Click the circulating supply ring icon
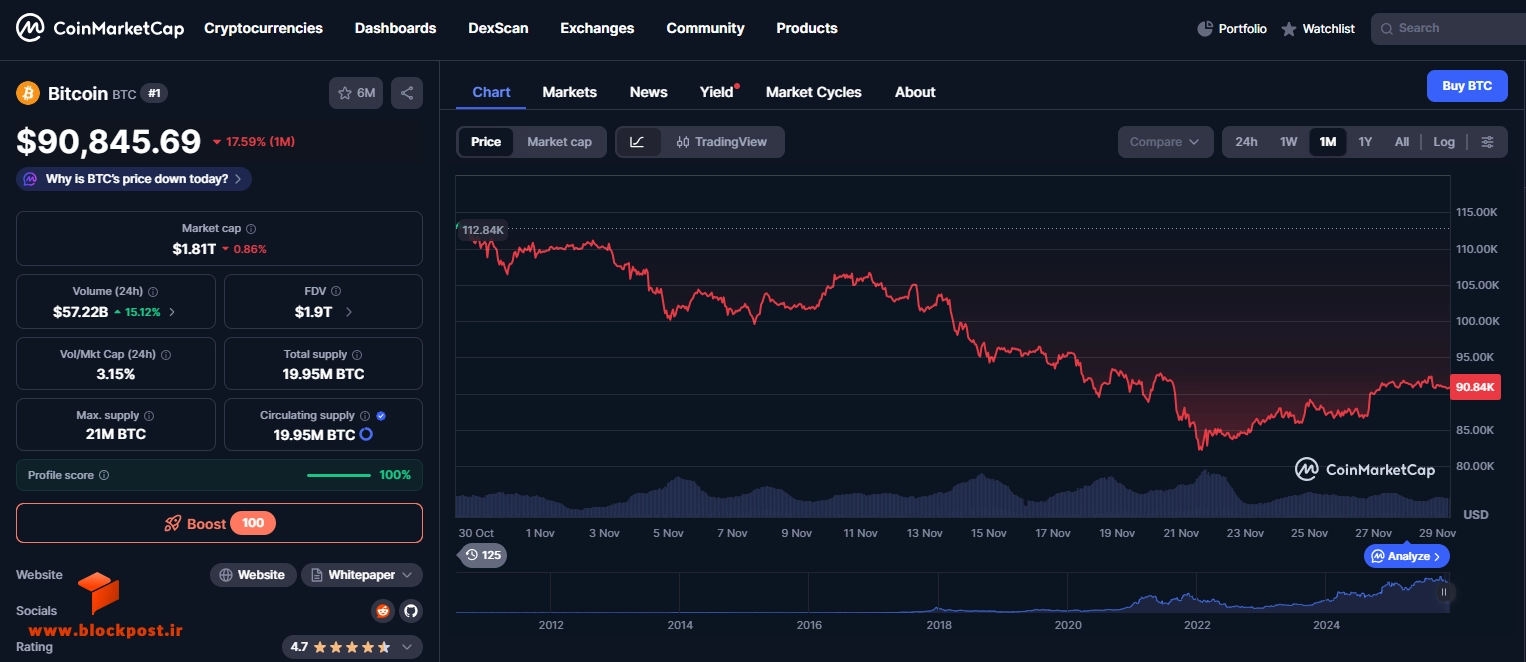 pos(366,434)
